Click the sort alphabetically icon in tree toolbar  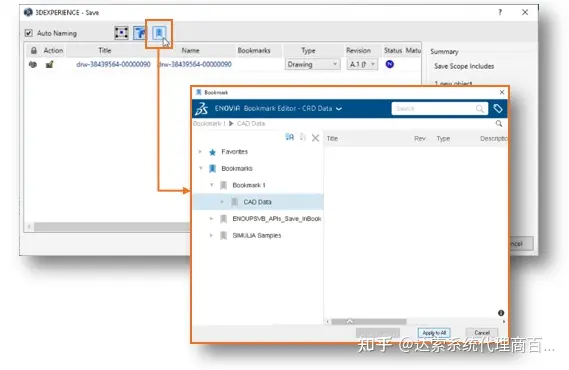[x=289, y=137]
